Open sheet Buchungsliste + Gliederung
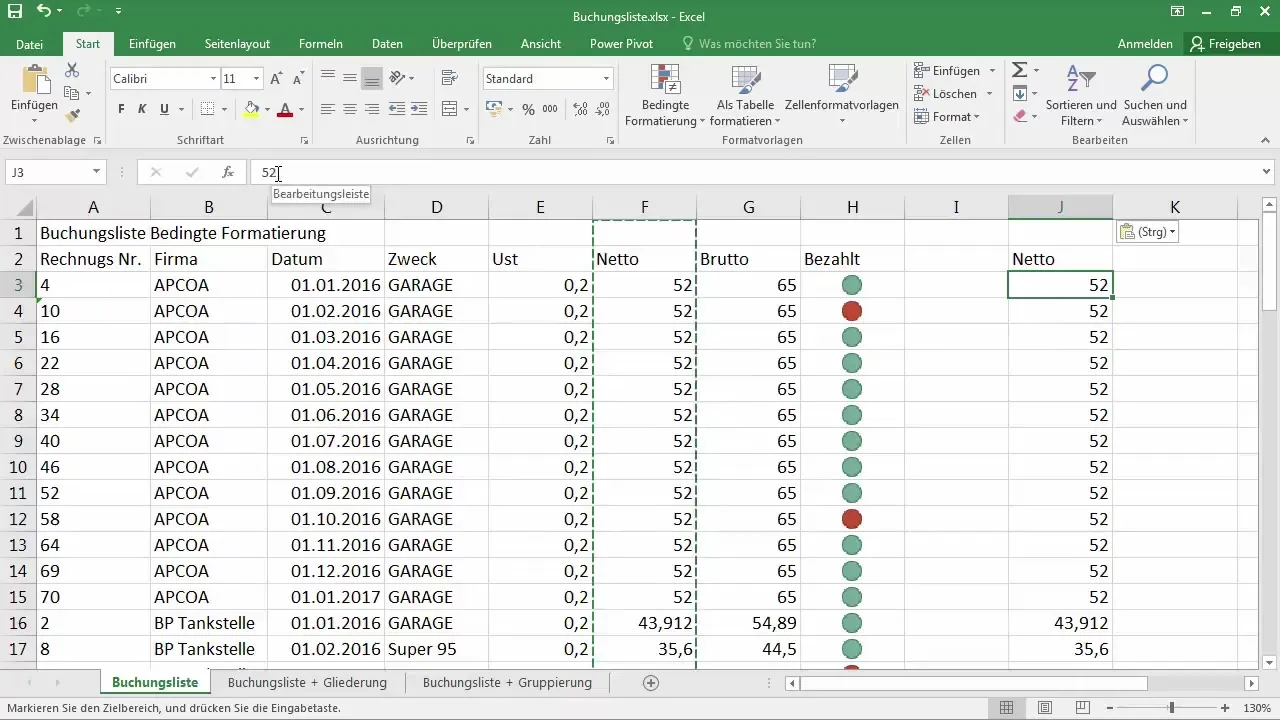 pyautogui.click(x=307, y=683)
